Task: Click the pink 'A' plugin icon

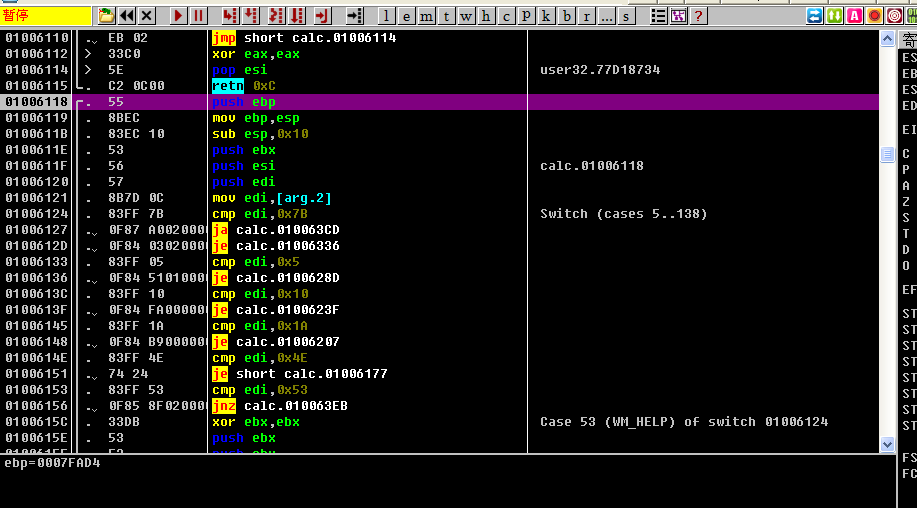Action: (x=854, y=16)
